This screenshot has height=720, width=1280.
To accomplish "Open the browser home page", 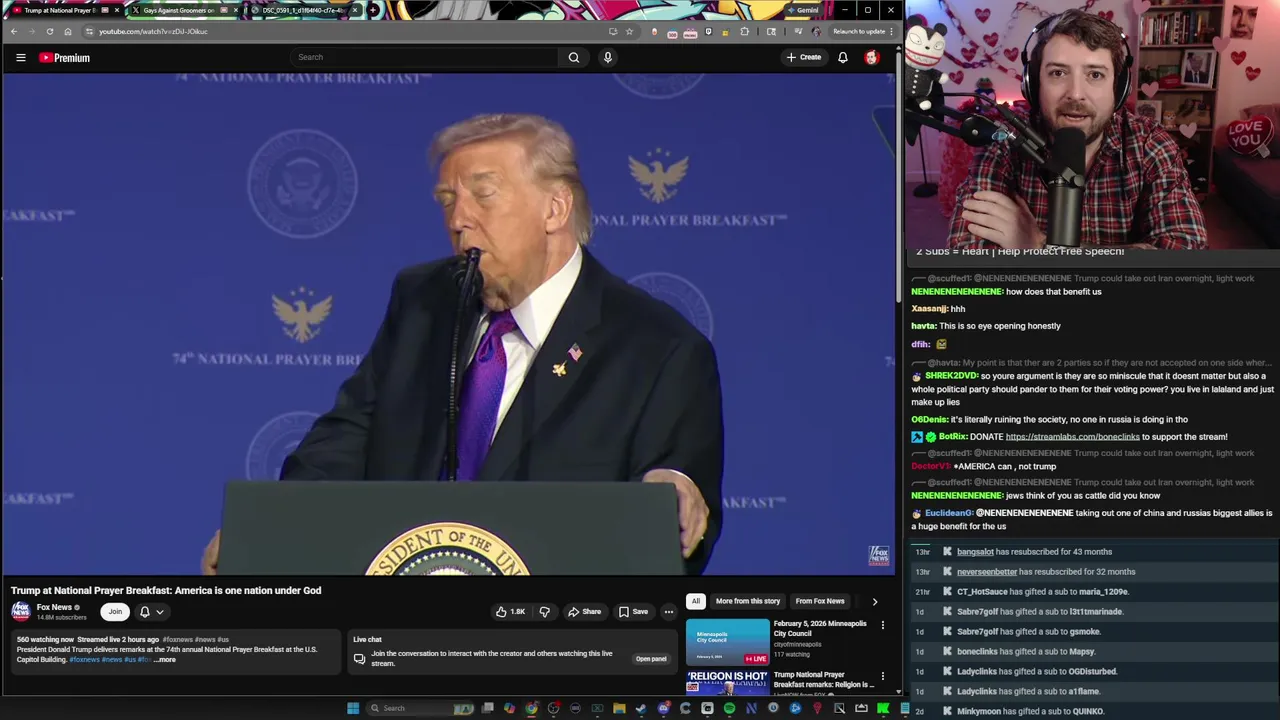I will click(x=67, y=31).
